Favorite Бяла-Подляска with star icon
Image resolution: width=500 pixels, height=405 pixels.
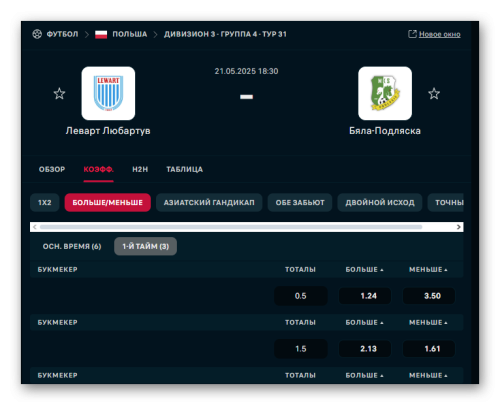[434, 94]
